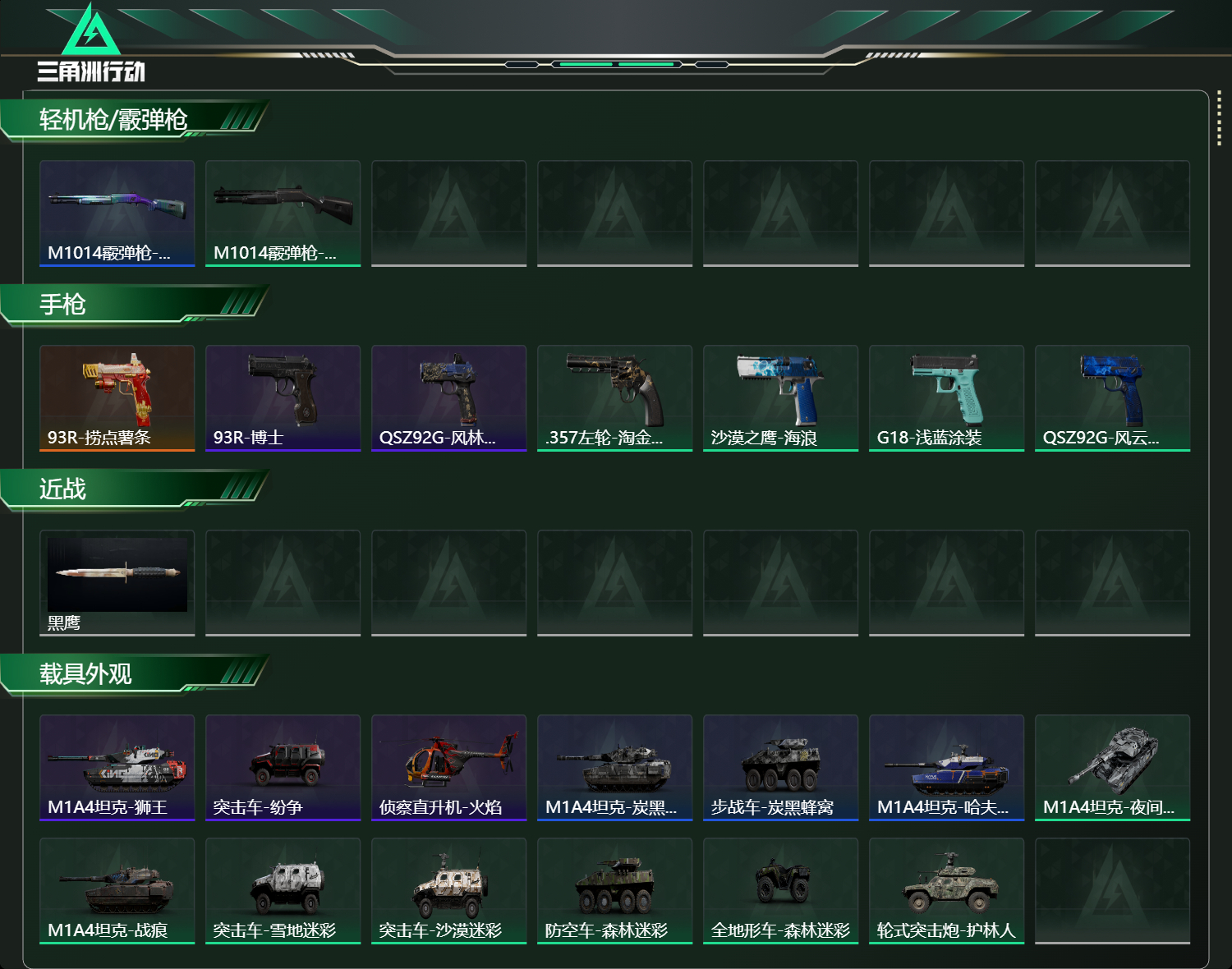Select the M1A4坦克-狮王 vehicle skin

pos(117,768)
